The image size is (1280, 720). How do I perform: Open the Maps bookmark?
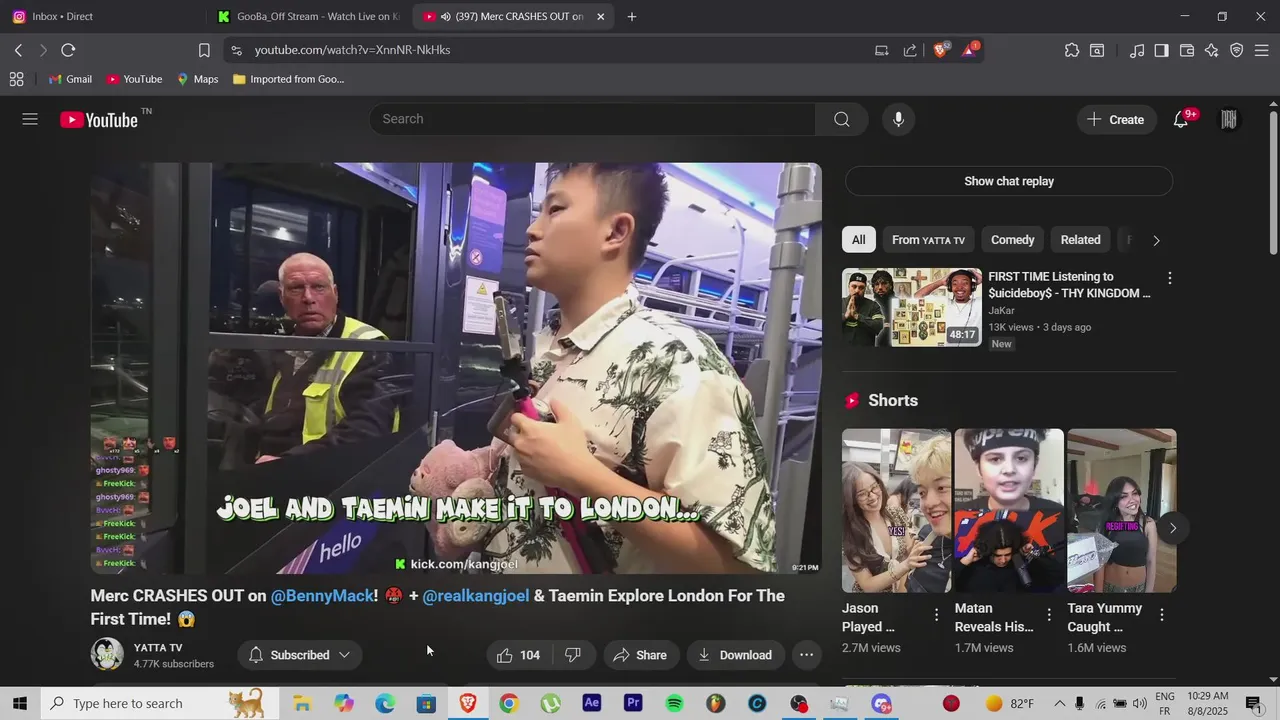(x=198, y=79)
